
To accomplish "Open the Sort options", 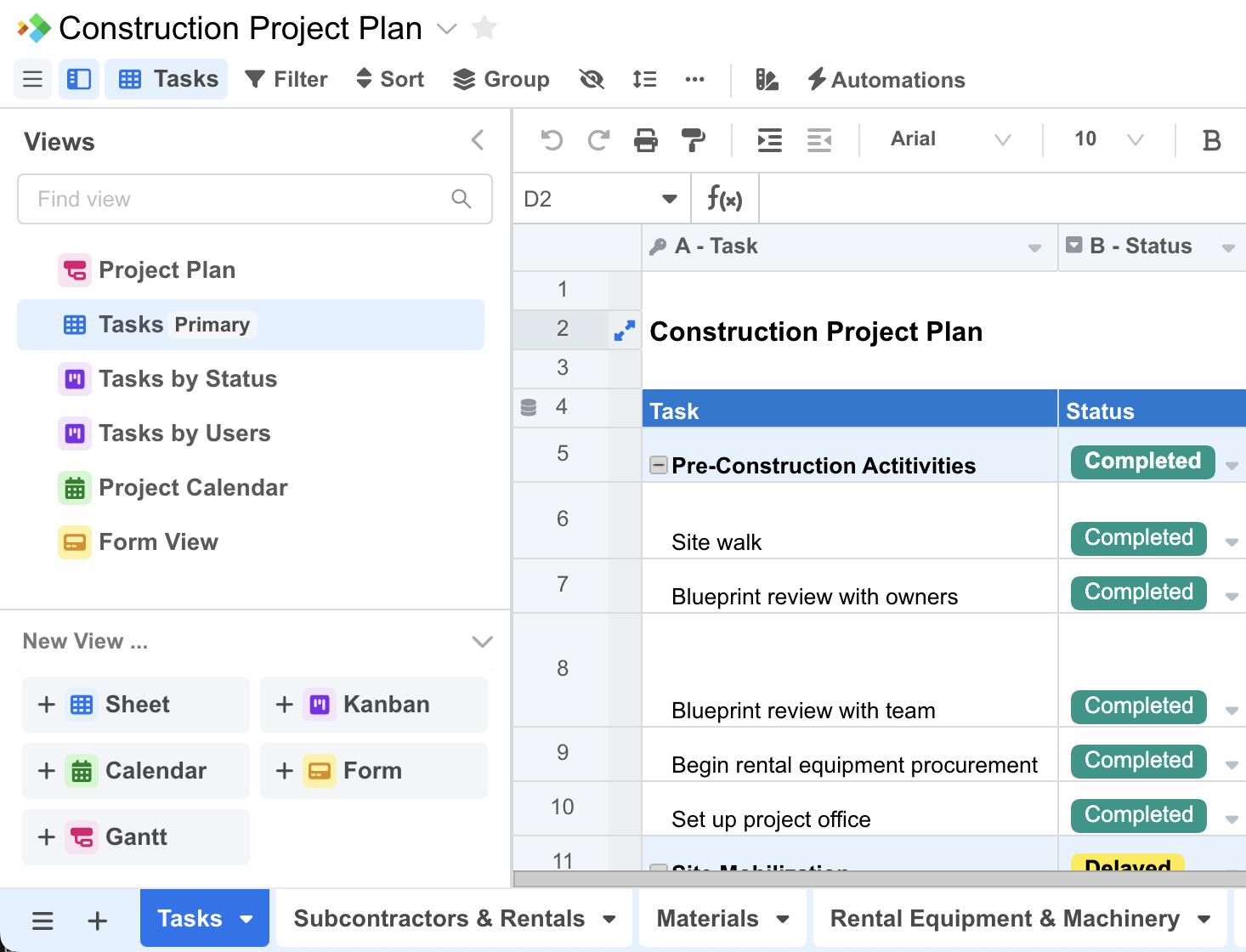I will coord(390,79).
